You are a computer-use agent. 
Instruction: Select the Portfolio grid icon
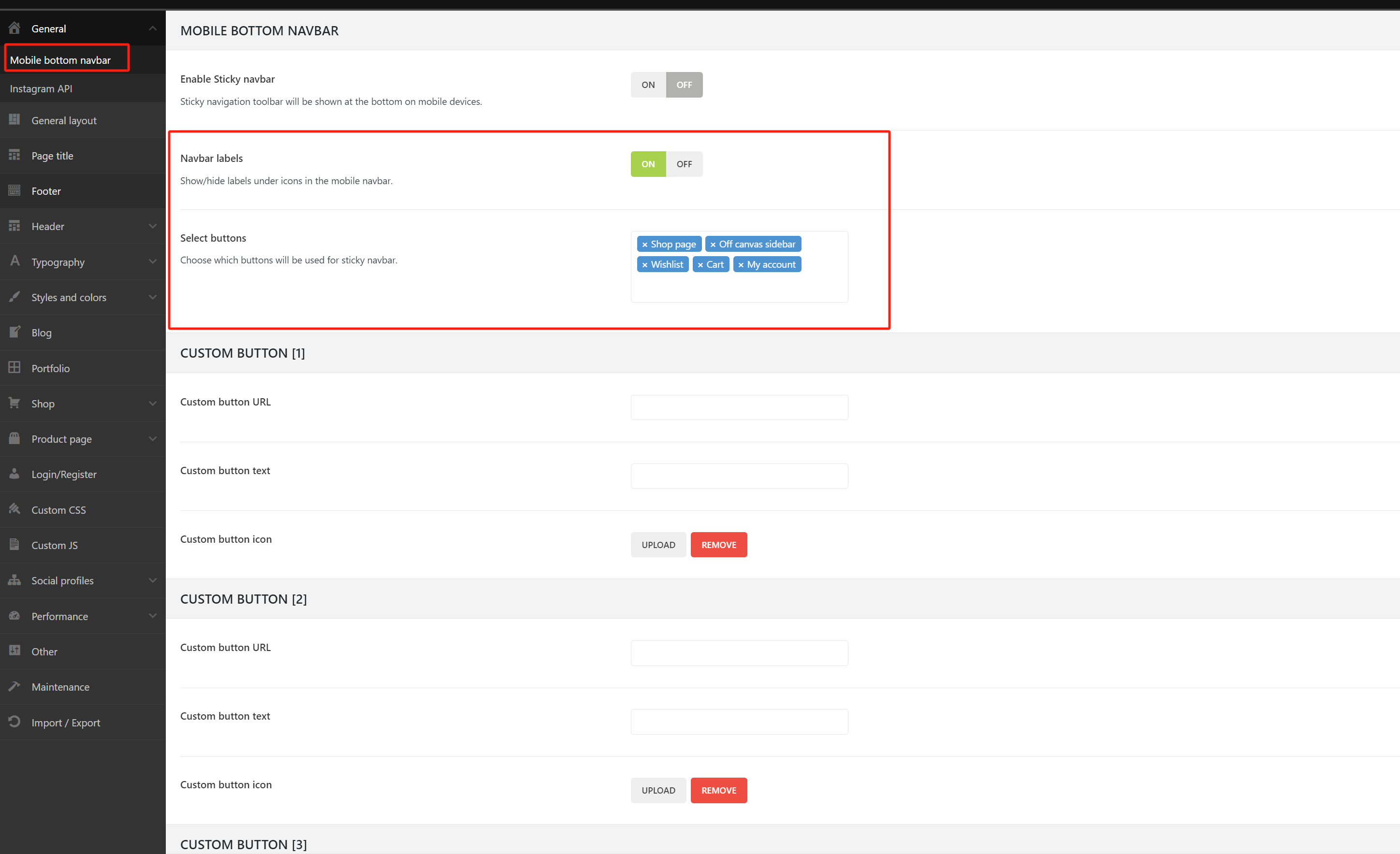(x=14, y=368)
